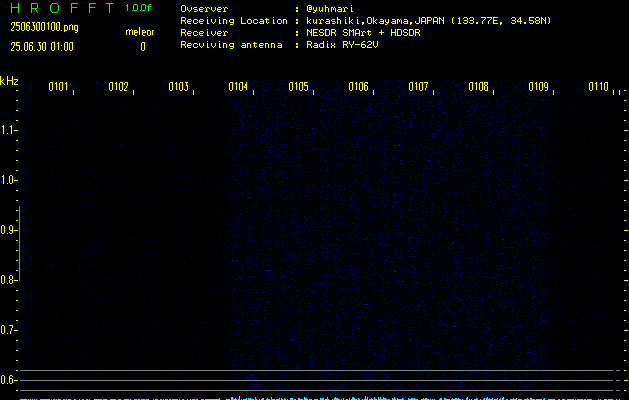629x400 pixels.
Task: Select the filename 2506300100.png
Action: point(44,27)
